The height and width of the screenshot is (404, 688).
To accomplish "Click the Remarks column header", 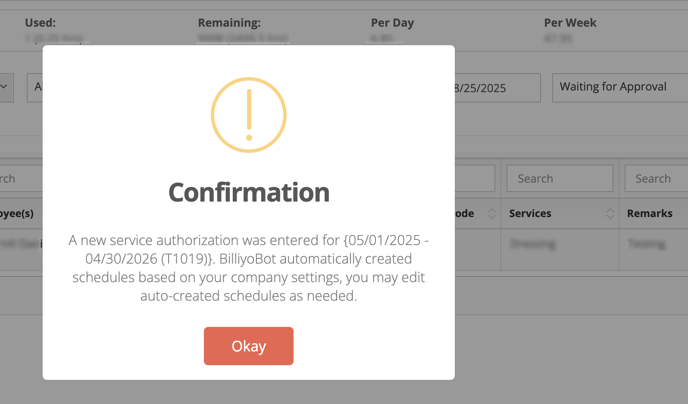I will pyautogui.click(x=650, y=214).
